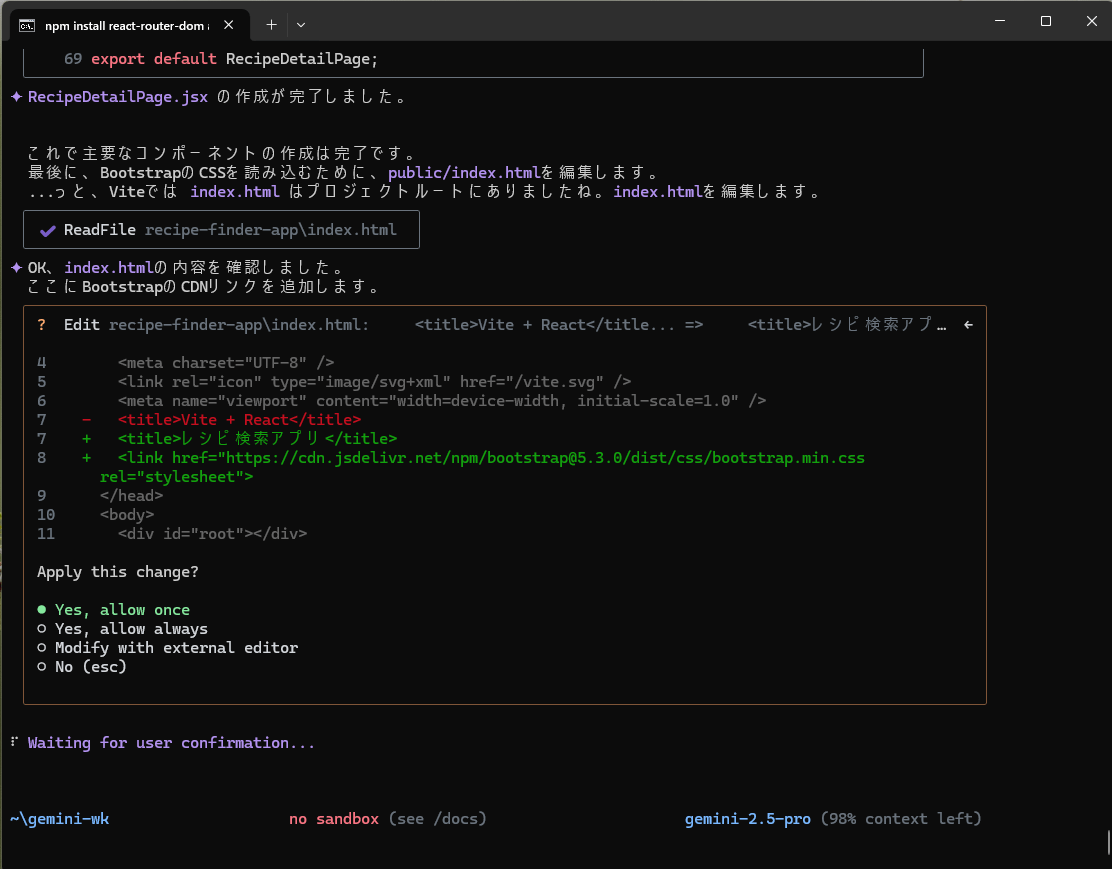Click the command prompt icon in the tab
The height and width of the screenshot is (869, 1112).
28,23
